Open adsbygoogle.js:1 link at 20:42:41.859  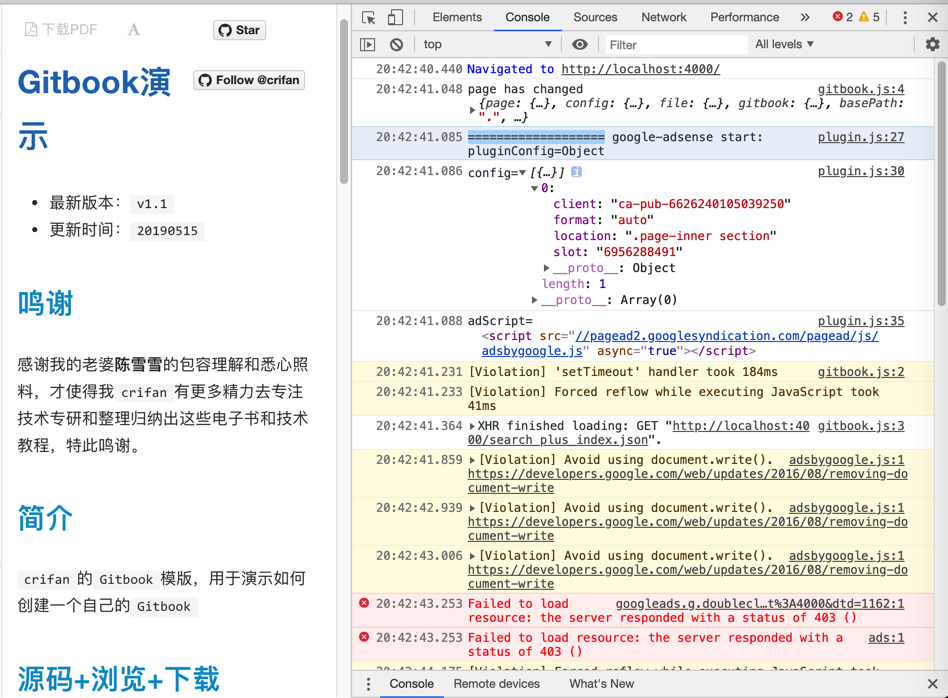point(846,460)
